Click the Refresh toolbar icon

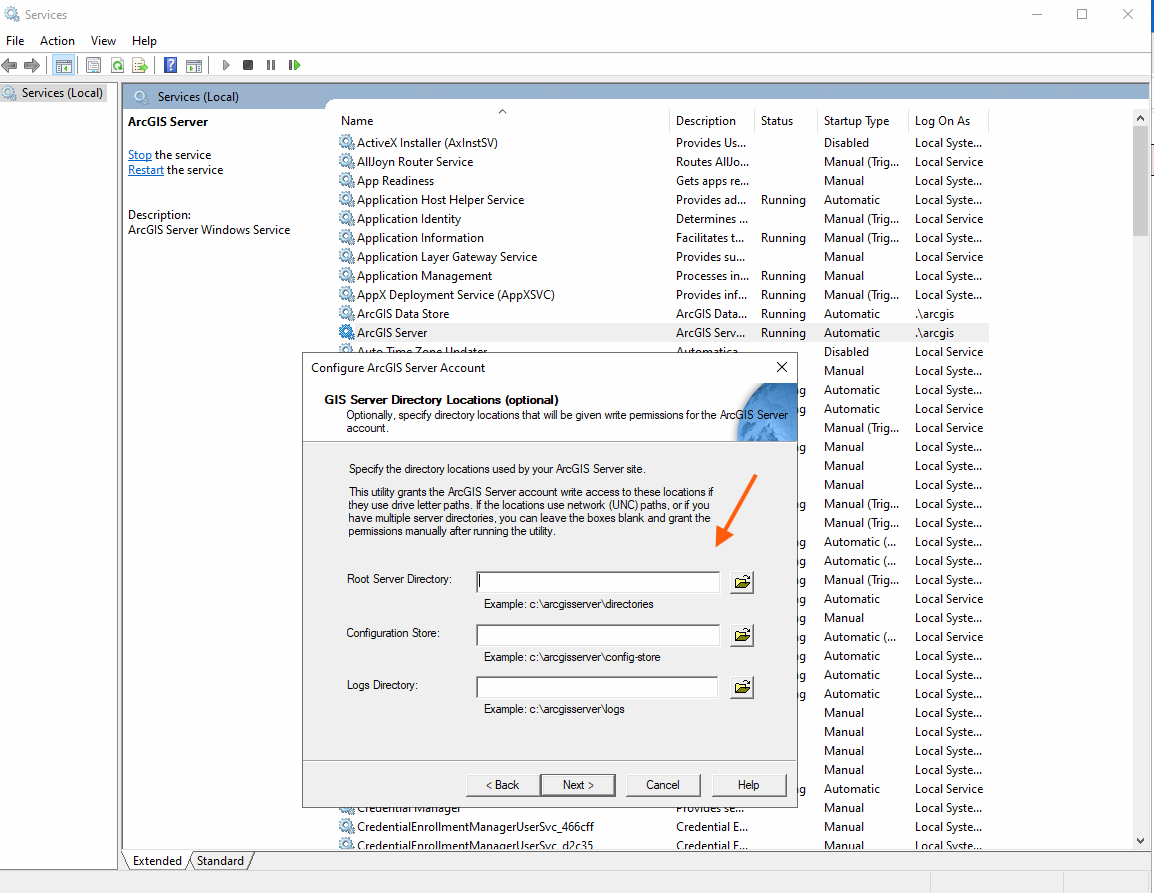pos(117,65)
